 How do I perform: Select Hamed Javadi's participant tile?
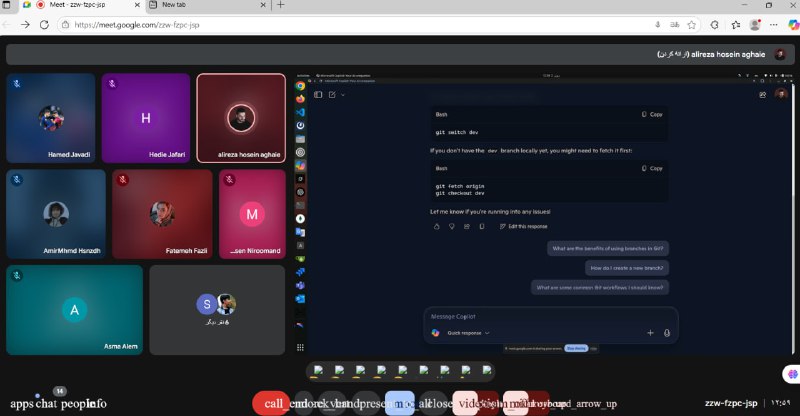click(51, 118)
